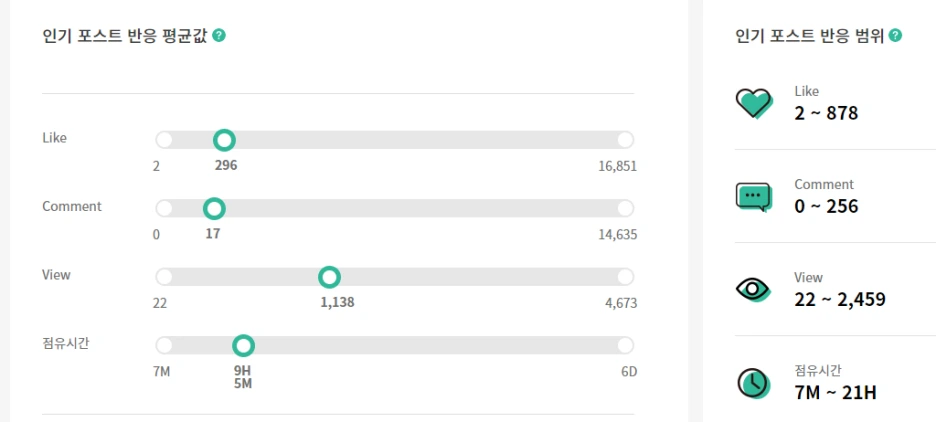Click the Like slider minimum endpoint circle
This screenshot has height=422, width=936.
[x=164, y=140]
